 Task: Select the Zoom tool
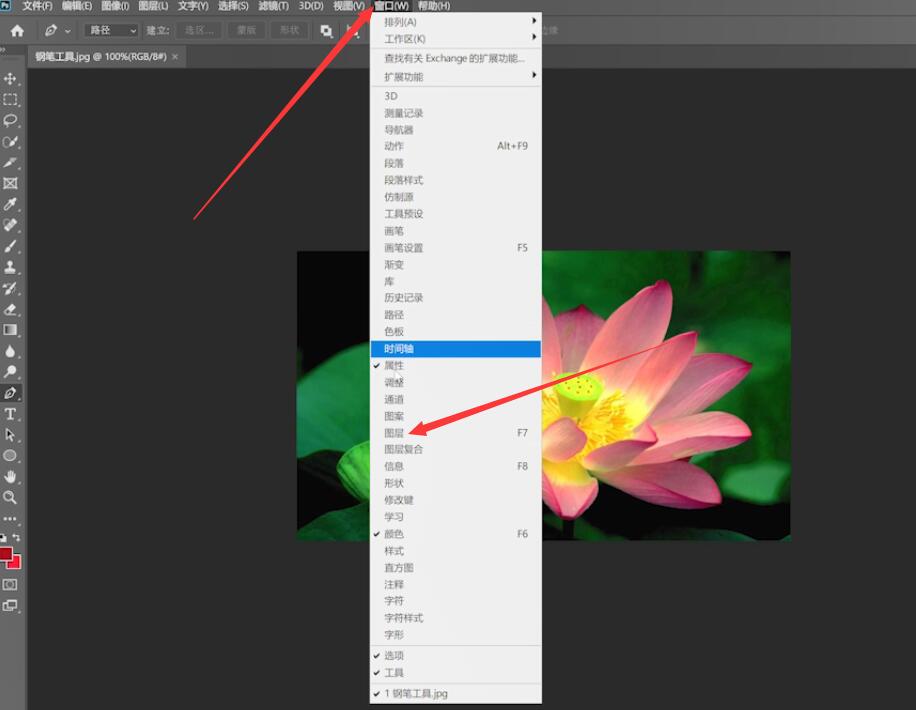pyautogui.click(x=10, y=497)
